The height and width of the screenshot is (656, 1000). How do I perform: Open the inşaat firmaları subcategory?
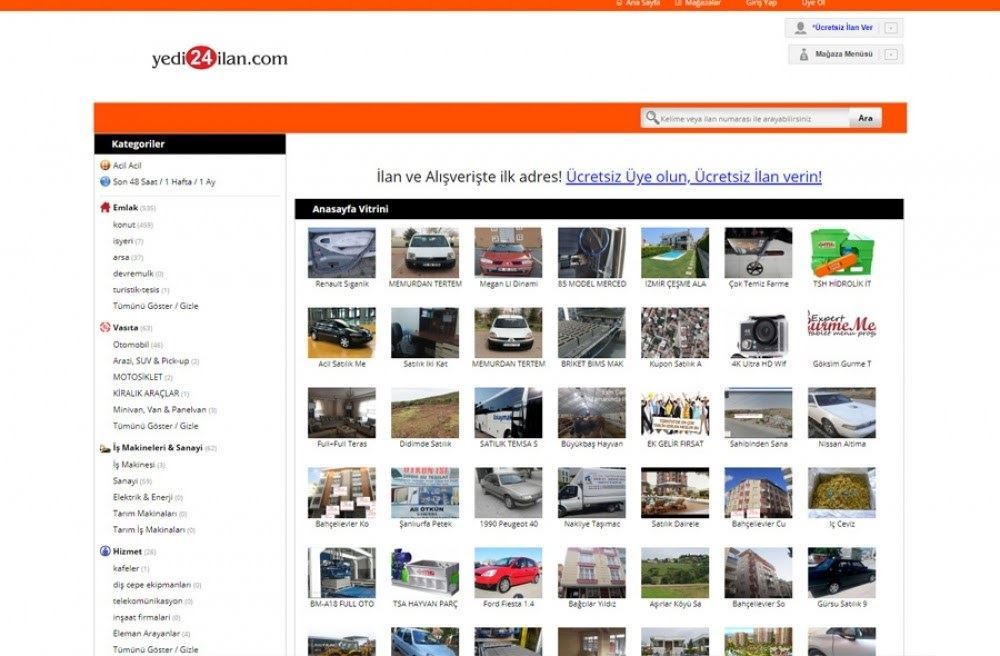142,617
